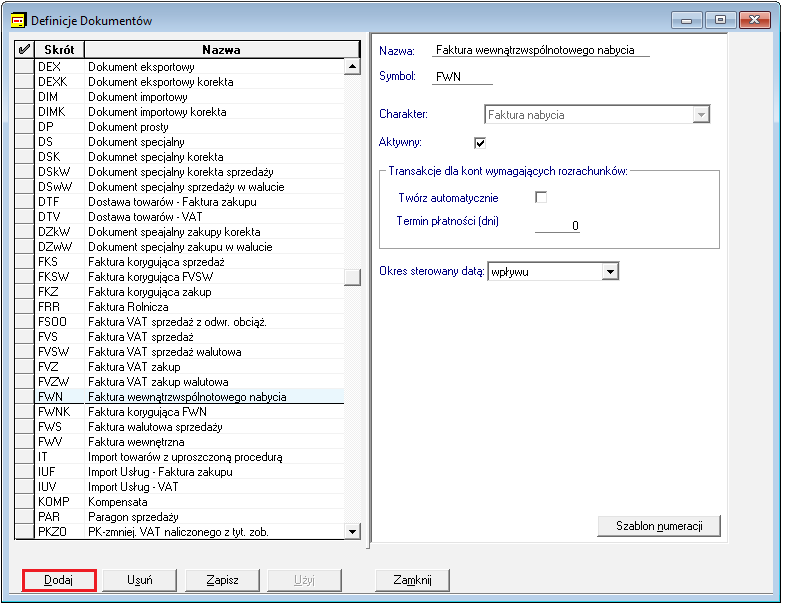The image size is (786, 607).
Task: Select row Dokument importowy
Action: pos(189,97)
